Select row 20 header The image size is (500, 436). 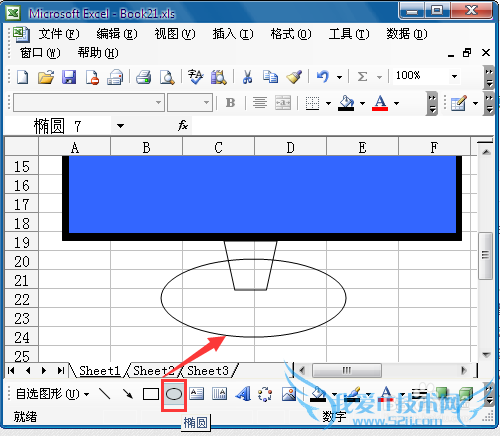pos(22,262)
